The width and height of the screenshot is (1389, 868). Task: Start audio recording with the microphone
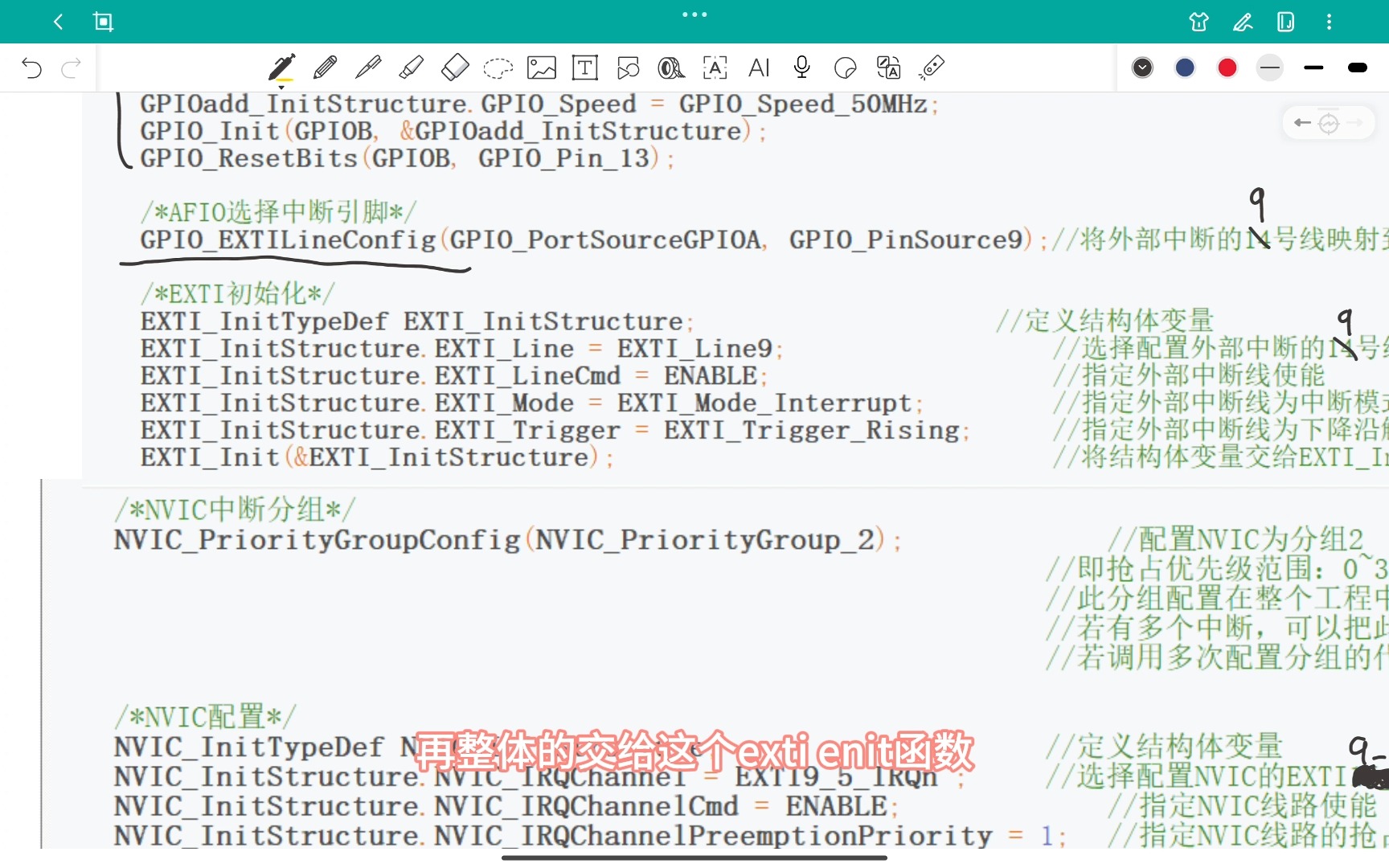(x=801, y=68)
